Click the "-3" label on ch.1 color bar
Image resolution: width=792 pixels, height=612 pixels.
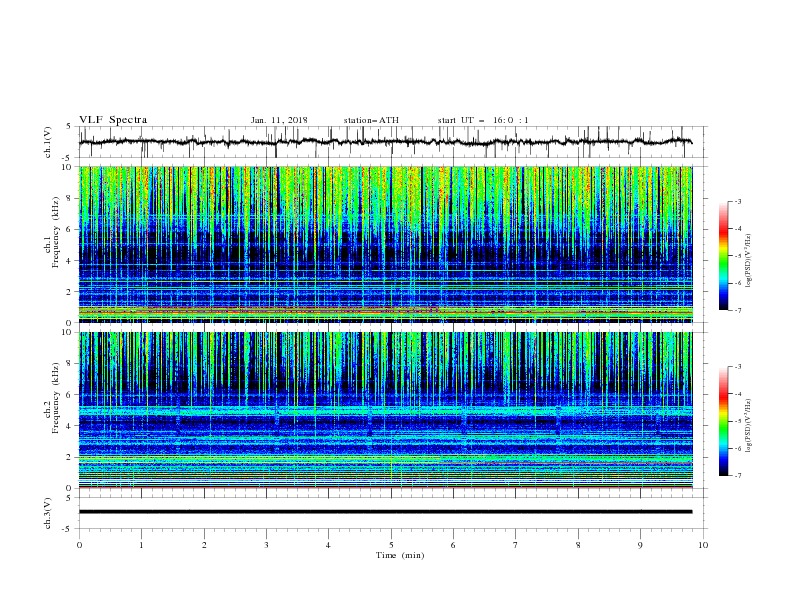coord(737,201)
